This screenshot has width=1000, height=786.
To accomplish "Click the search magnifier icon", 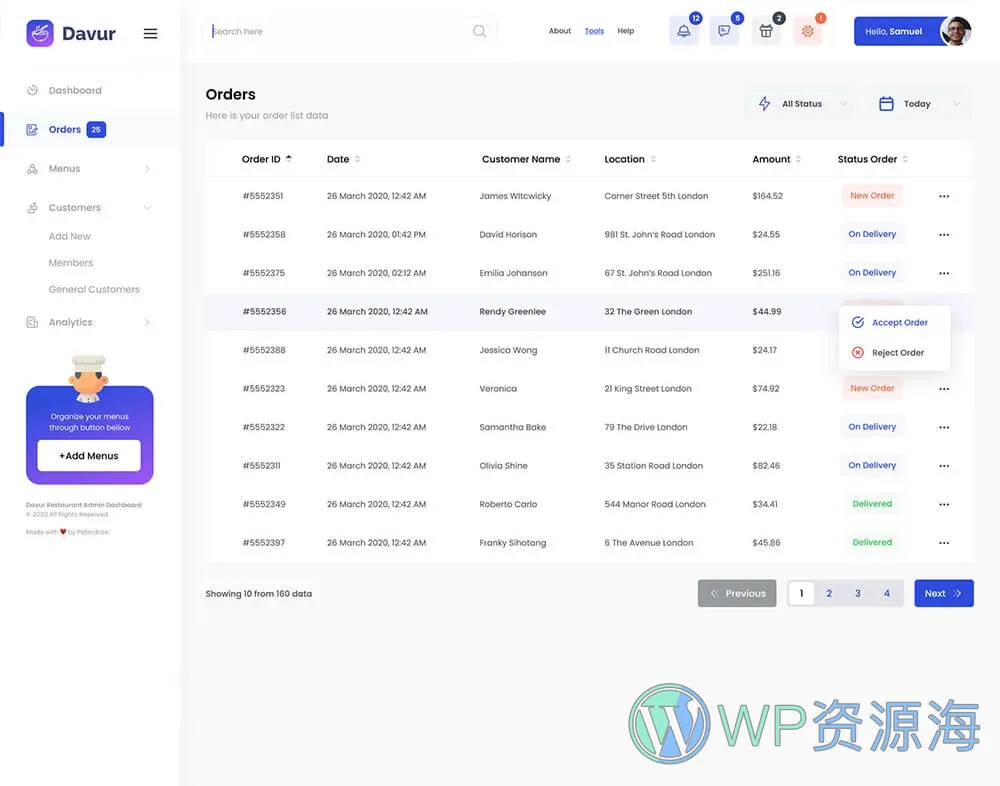I will click(x=479, y=31).
